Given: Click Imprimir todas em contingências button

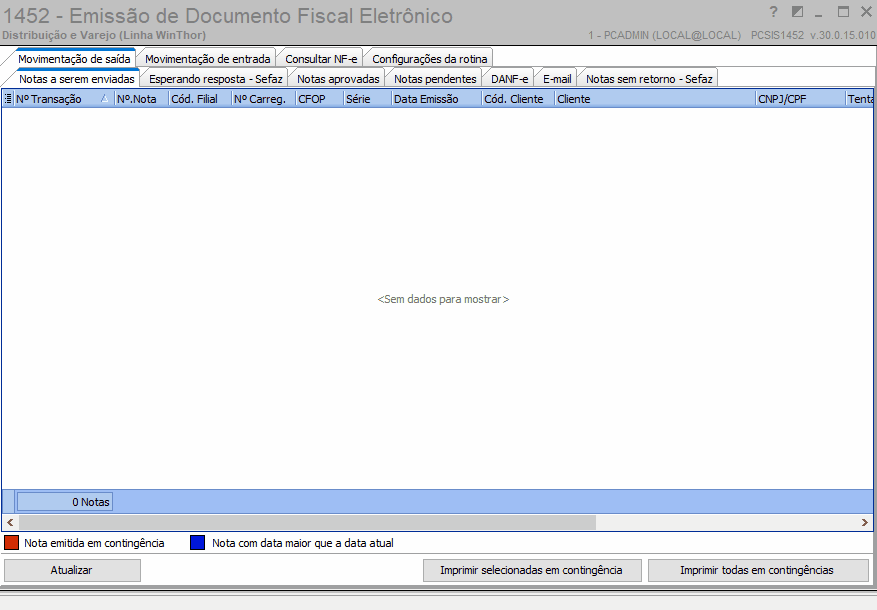Looking at the screenshot, I should (x=757, y=570).
